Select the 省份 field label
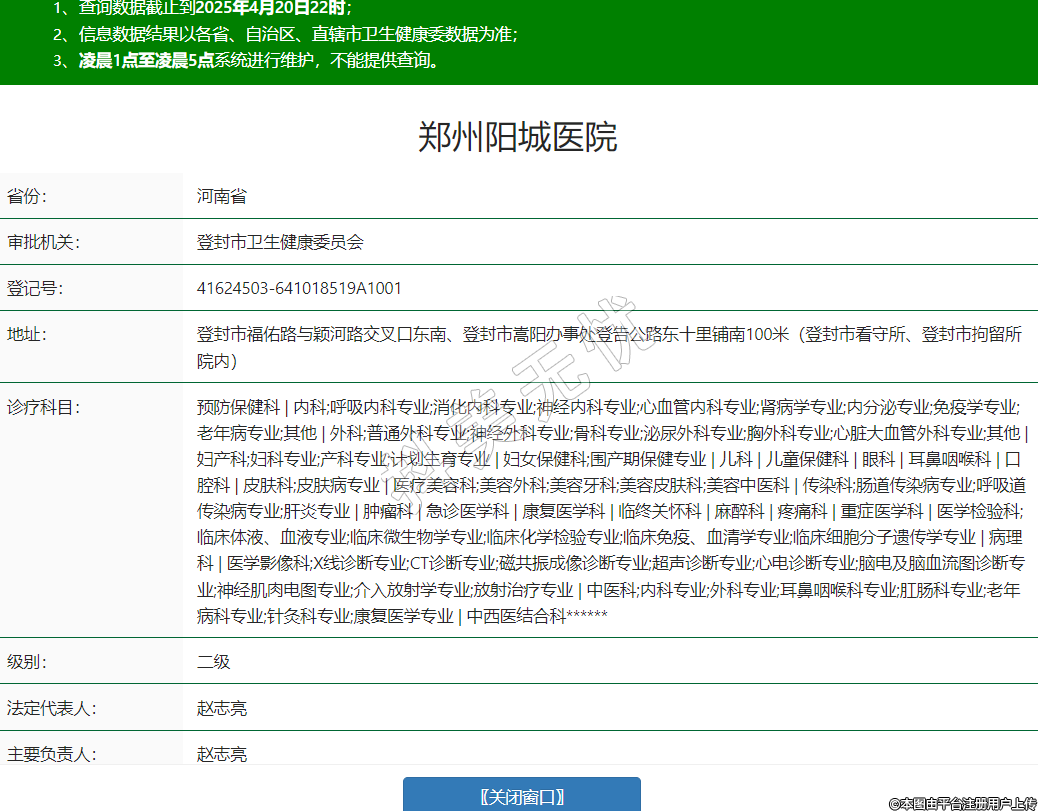The width and height of the screenshot is (1038, 811). click(27, 196)
